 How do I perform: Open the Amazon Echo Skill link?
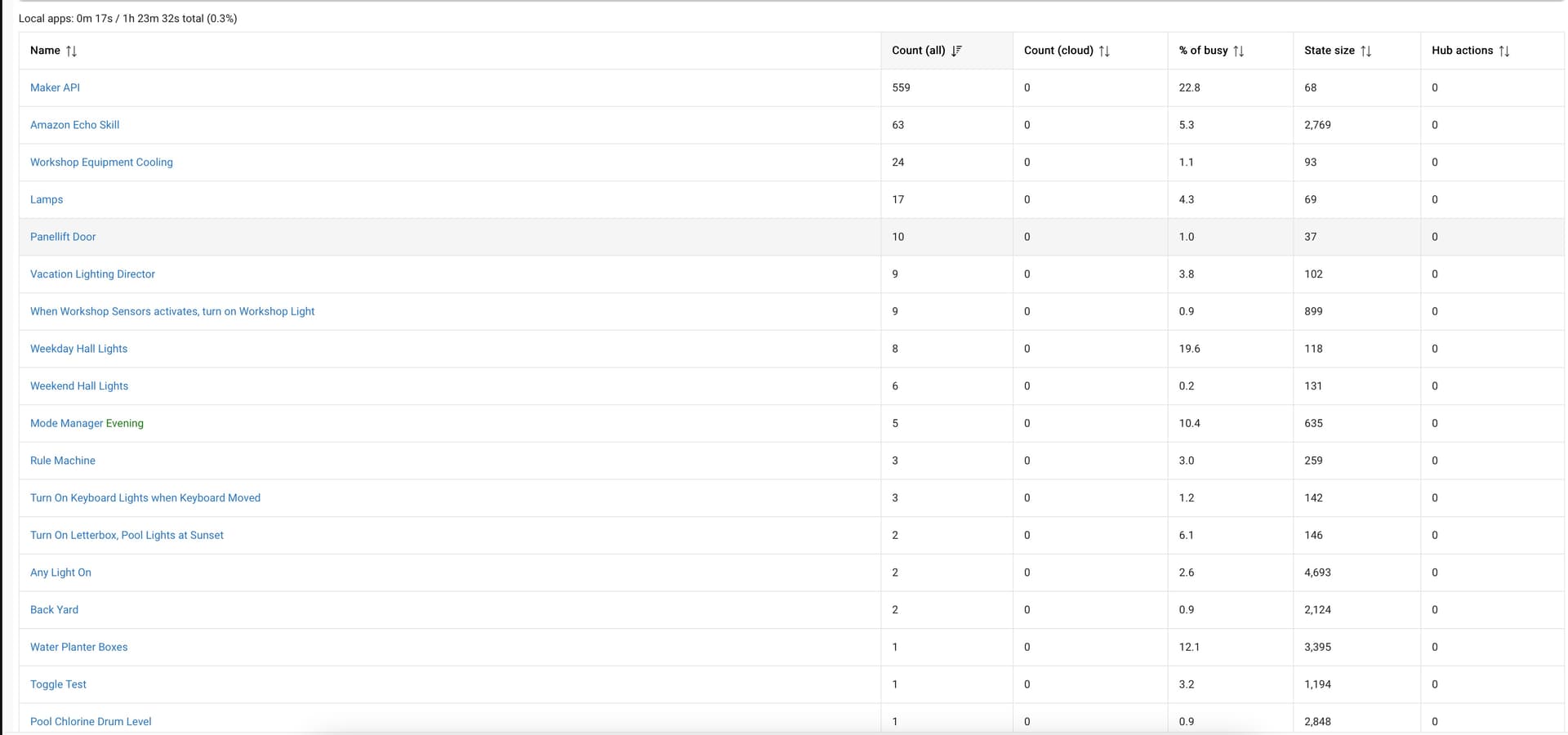click(x=74, y=125)
